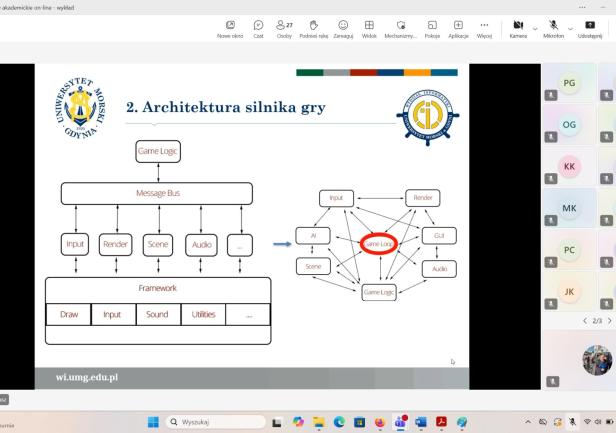Screen dimensions: 616x433
Task: Change layout using Widok button
Action: tap(369, 28)
